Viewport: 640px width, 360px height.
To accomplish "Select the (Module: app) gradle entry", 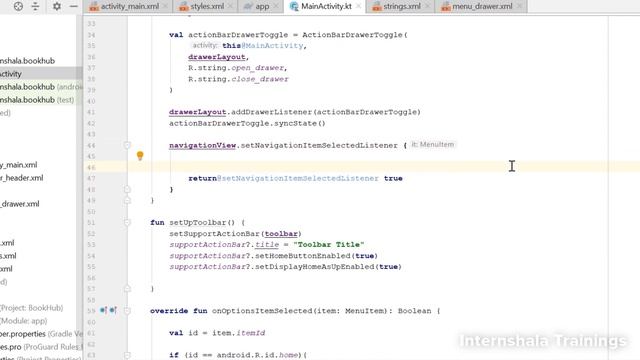I will coord(24,321).
